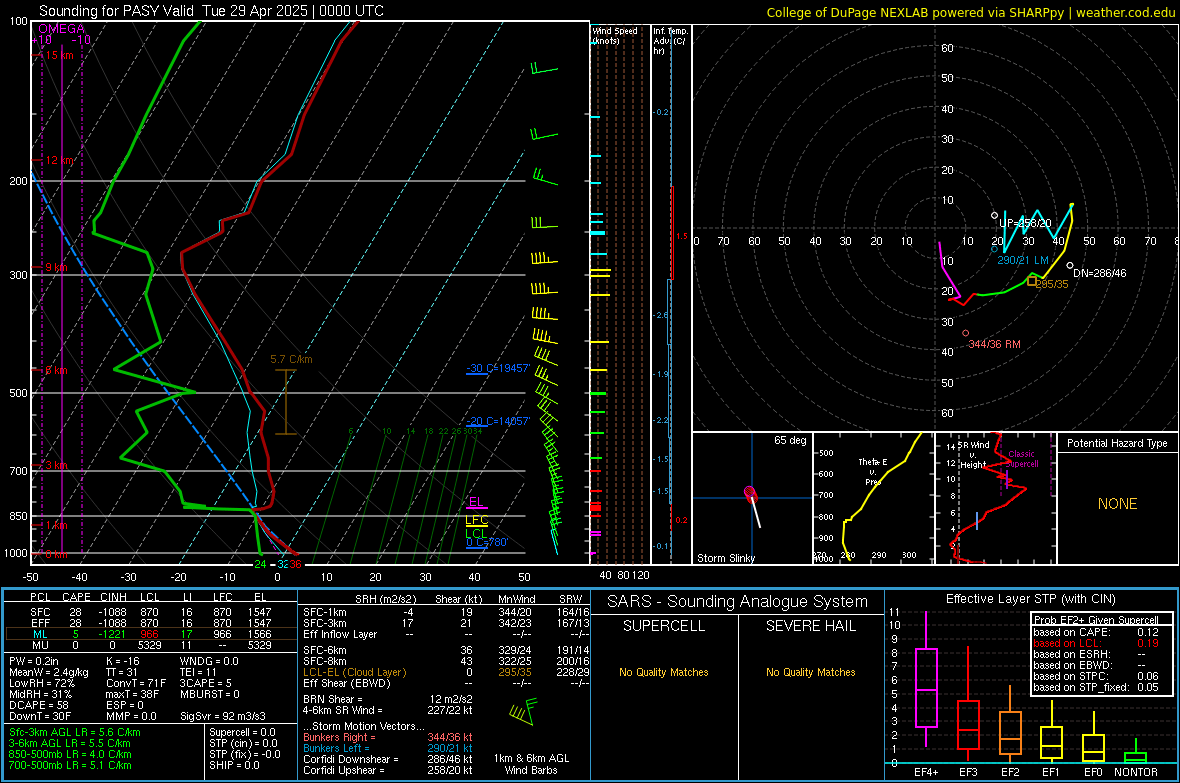Select the highlighted ML parcel row

[151, 634]
